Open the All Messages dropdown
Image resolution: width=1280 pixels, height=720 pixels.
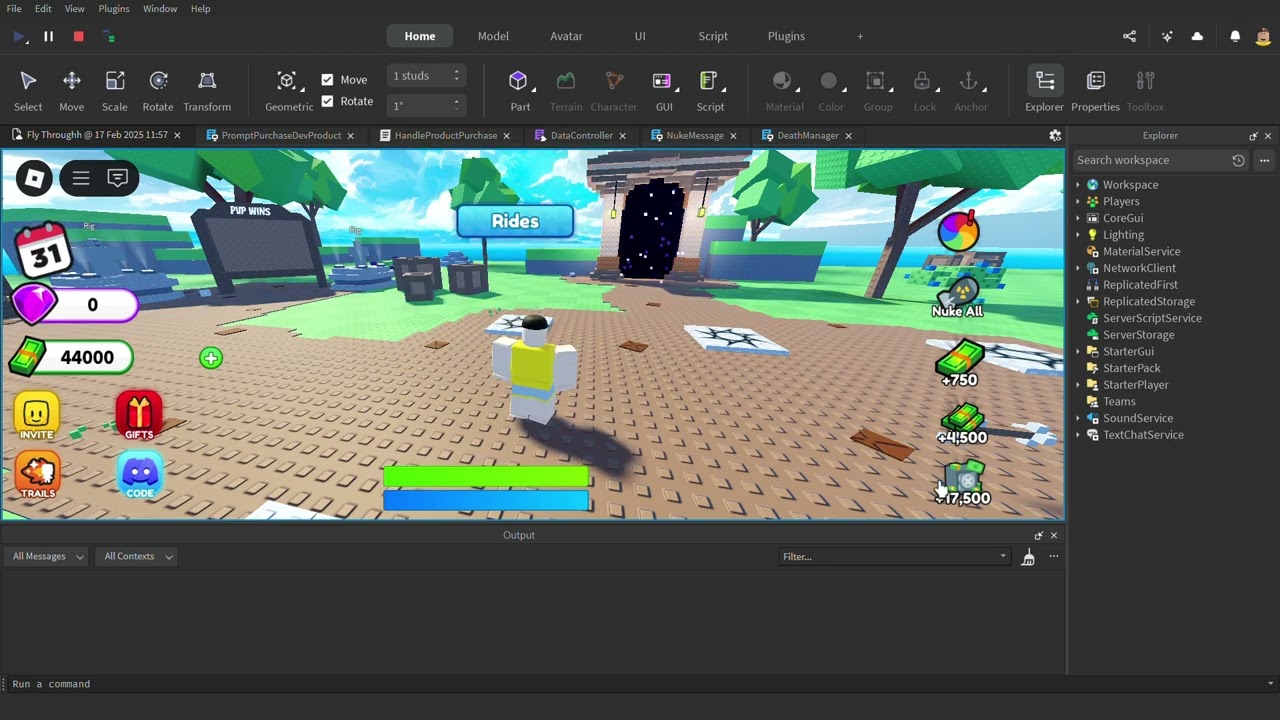tap(48, 557)
